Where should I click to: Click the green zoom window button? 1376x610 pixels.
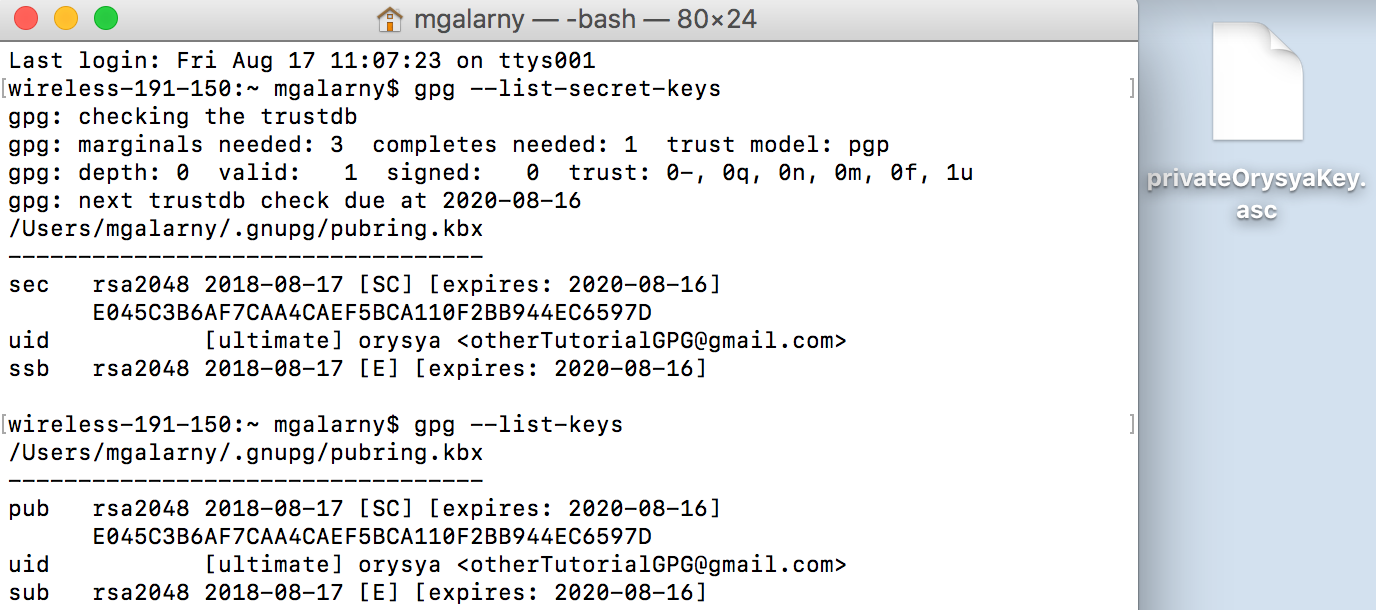(x=105, y=18)
